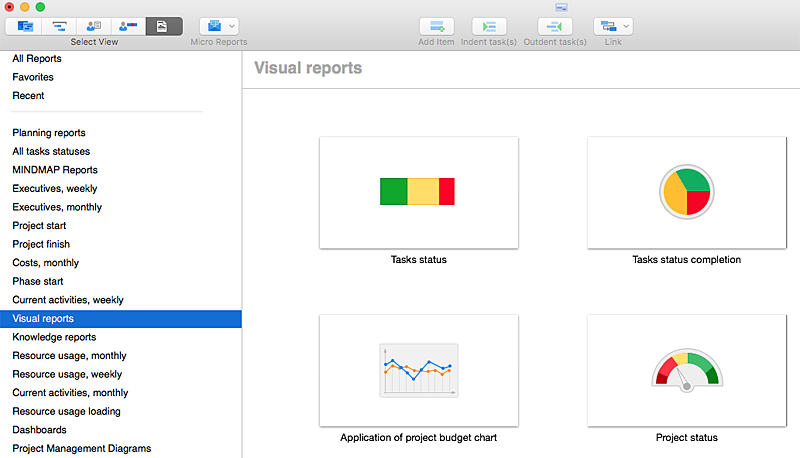
Task: Click the Indent task(s) button
Action: (x=489, y=26)
